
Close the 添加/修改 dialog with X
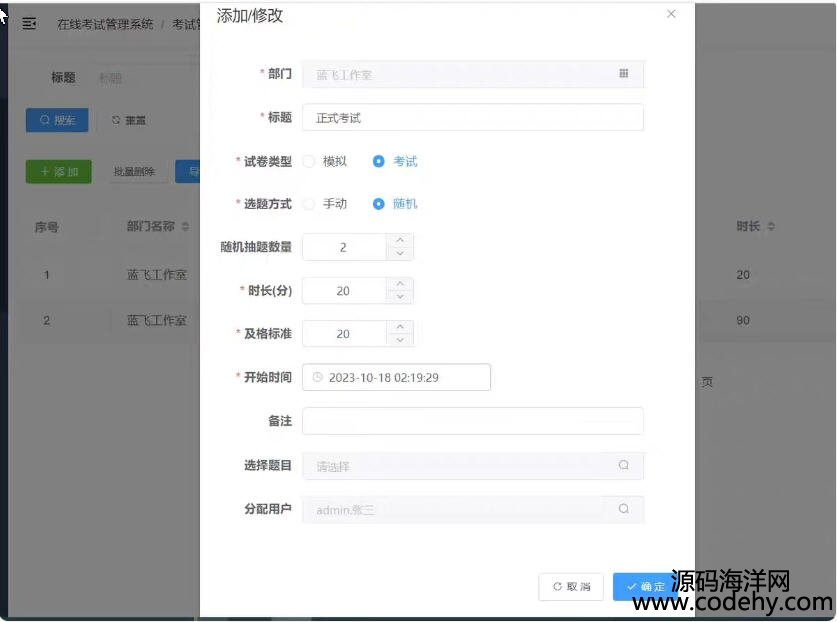(671, 14)
